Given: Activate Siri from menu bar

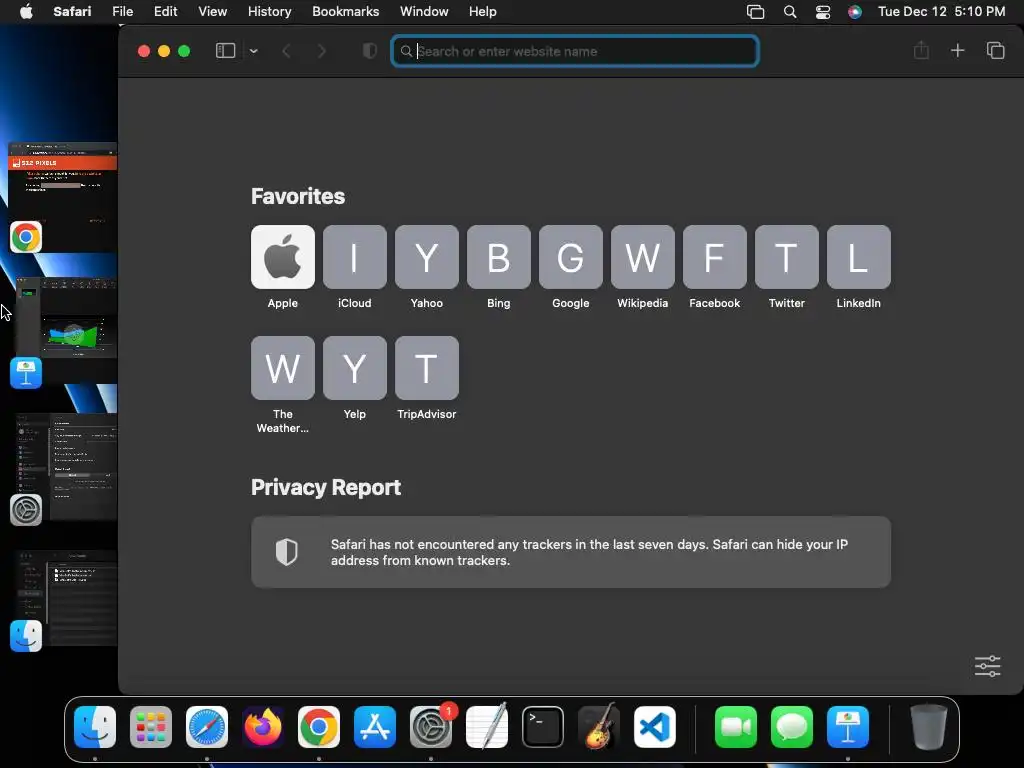Looking at the screenshot, I should [x=855, y=12].
